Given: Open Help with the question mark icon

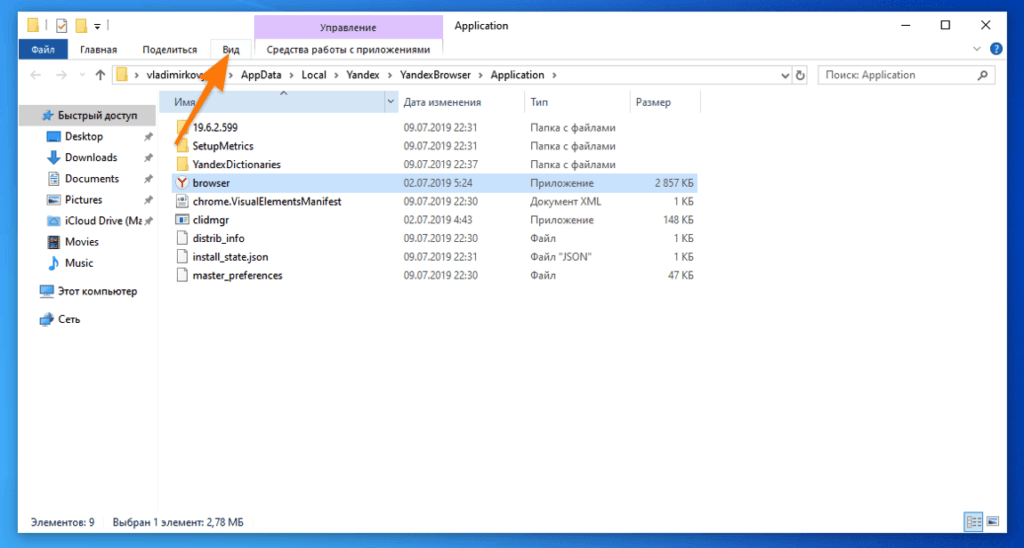Looking at the screenshot, I should click(996, 49).
